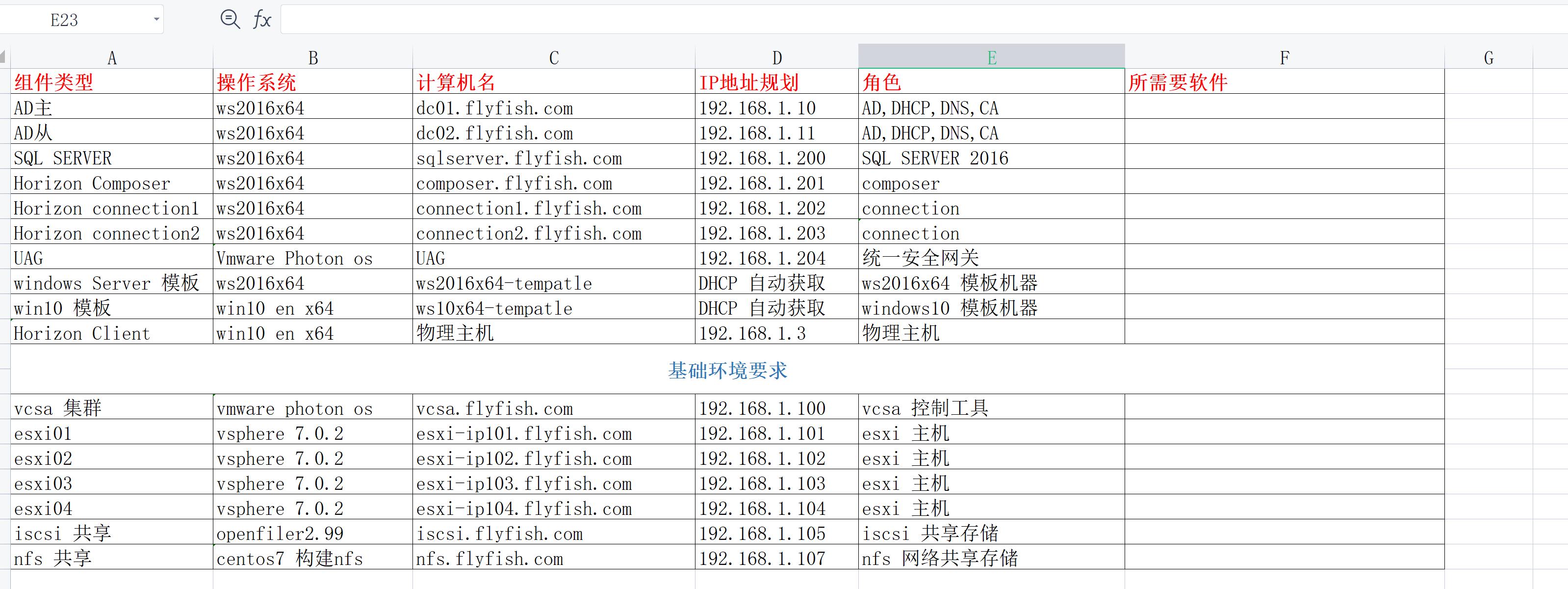
Task: Click cell Horizon connection2
Action: point(112,232)
